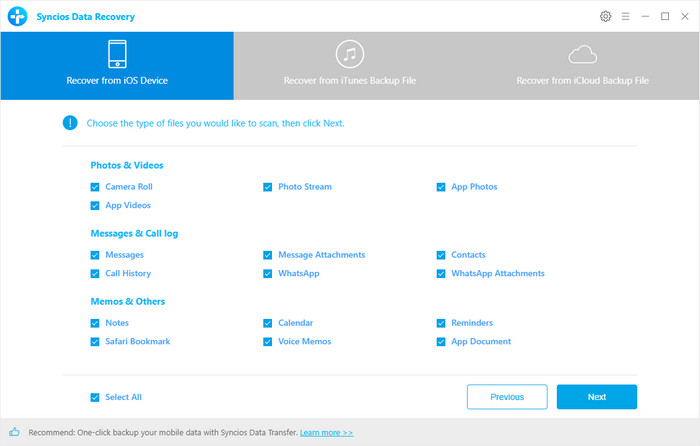The image size is (700, 446).
Task: Click the Next button
Action: pos(596,397)
